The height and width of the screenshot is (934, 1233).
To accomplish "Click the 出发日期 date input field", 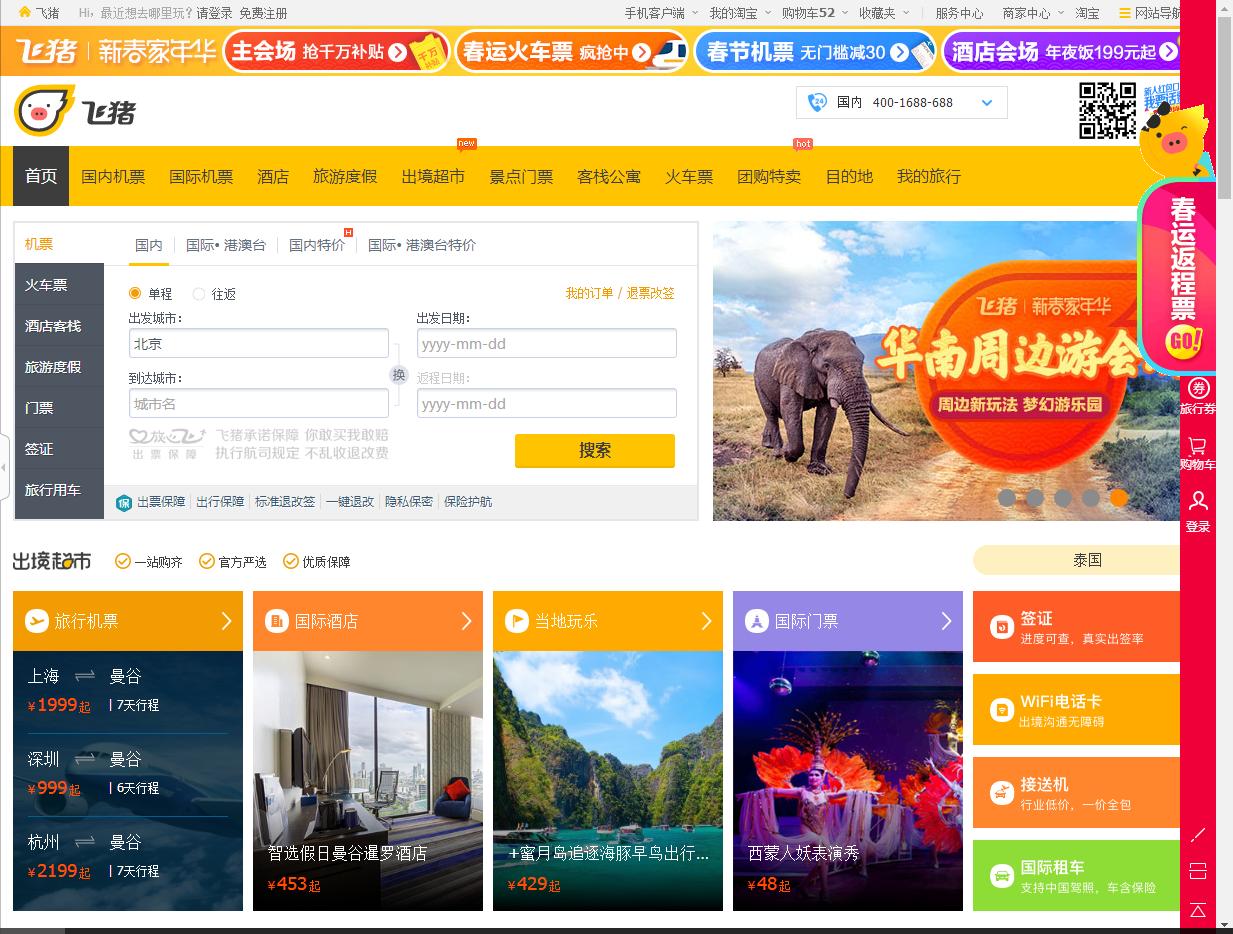I will click(546, 342).
